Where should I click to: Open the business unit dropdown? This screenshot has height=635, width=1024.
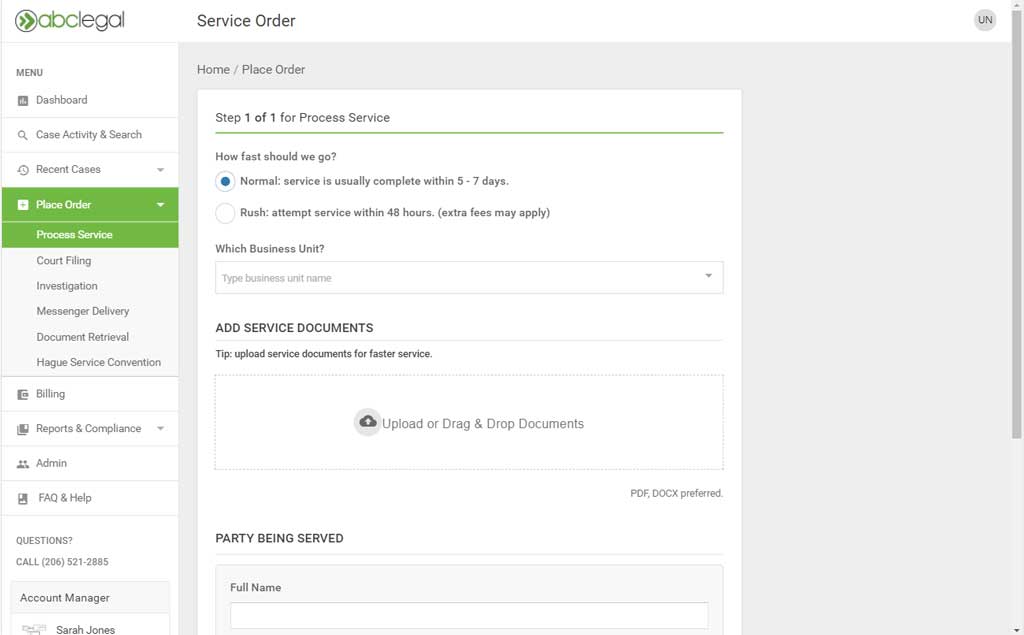[468, 278]
